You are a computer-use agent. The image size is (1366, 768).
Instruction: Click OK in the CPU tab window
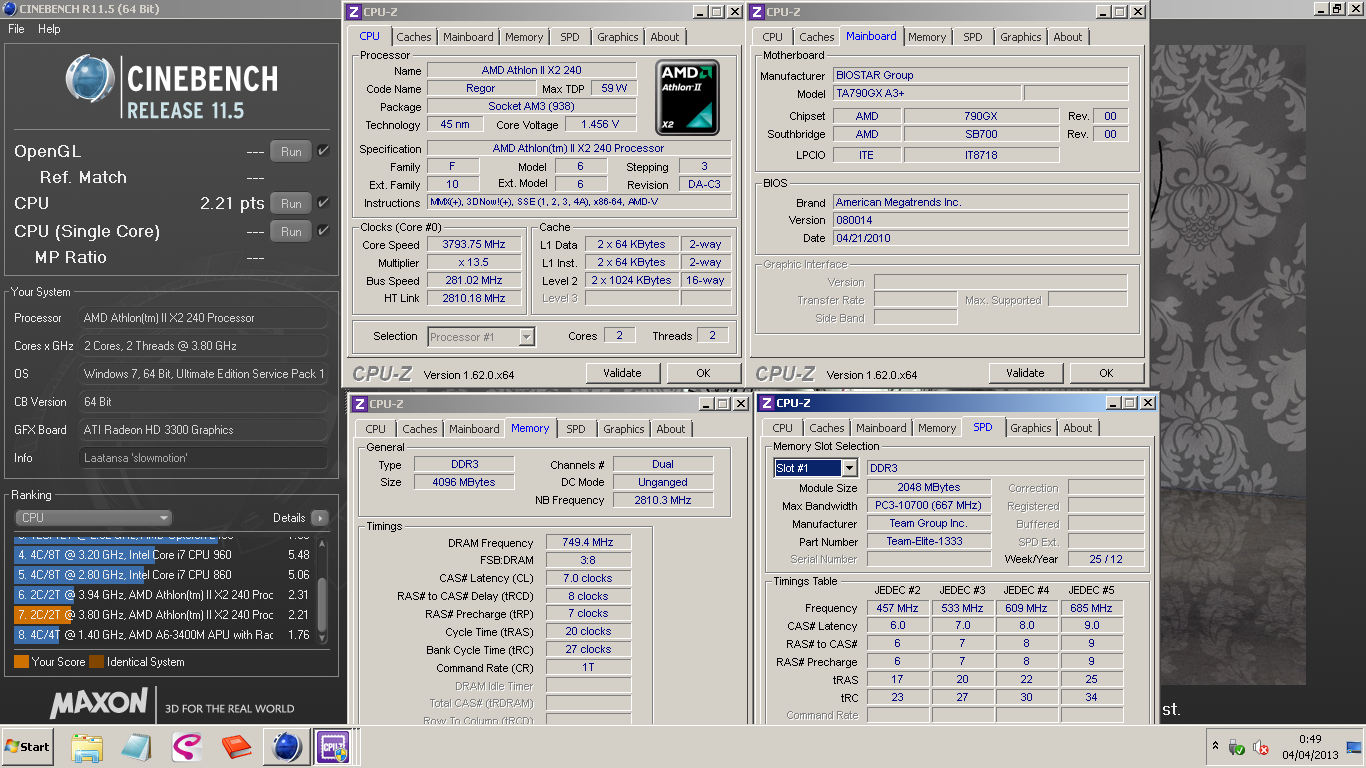[x=703, y=373]
